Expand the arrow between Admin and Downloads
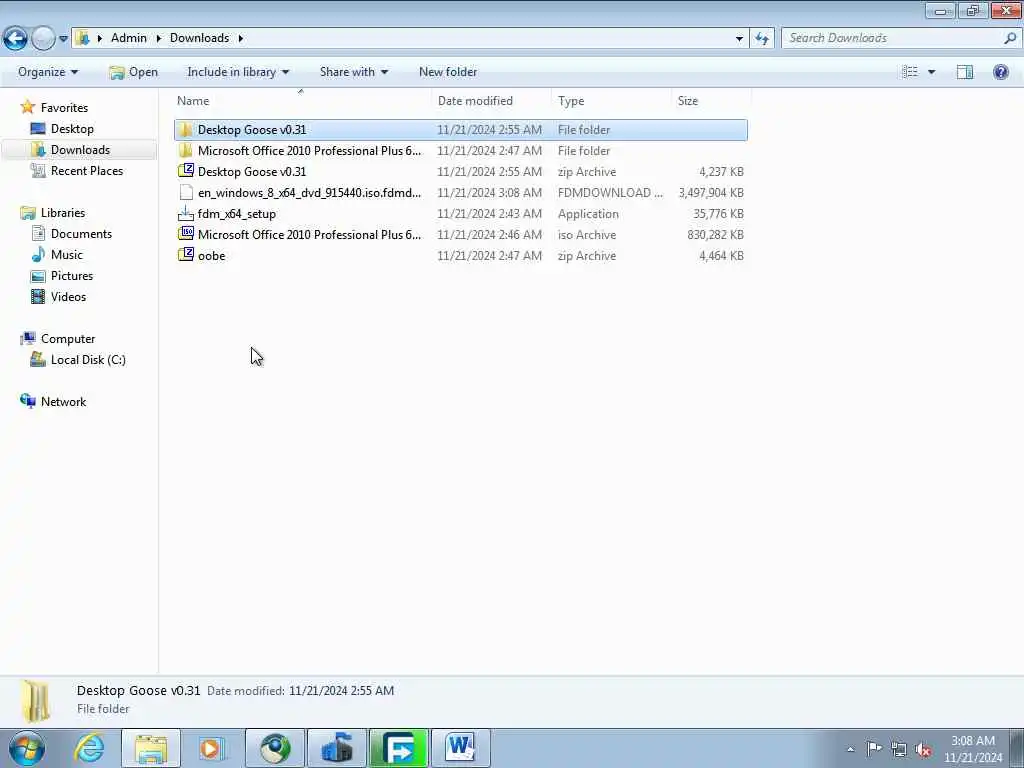The image size is (1024, 768). 158,38
